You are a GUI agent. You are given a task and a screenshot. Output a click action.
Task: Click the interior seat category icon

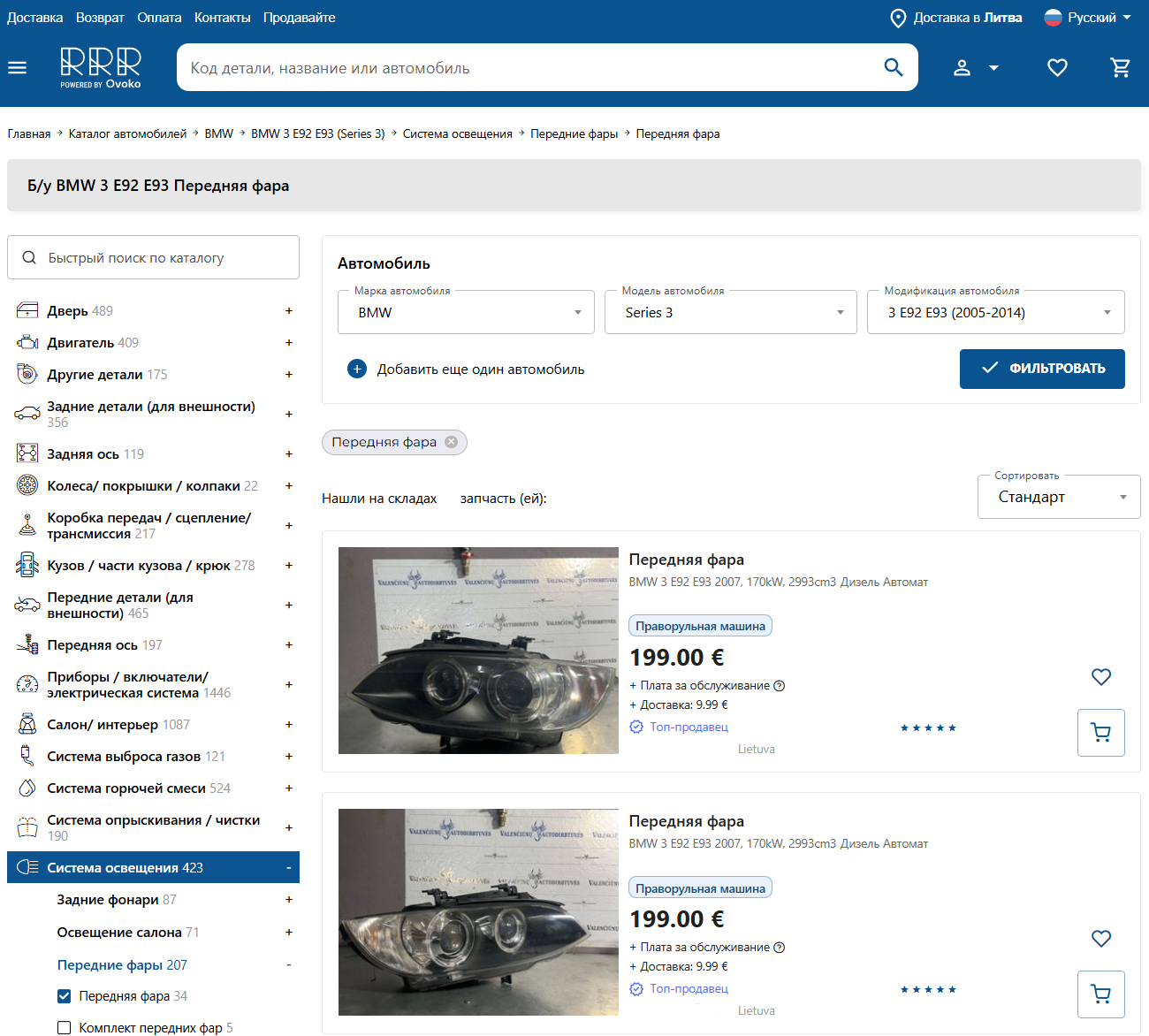point(27,725)
